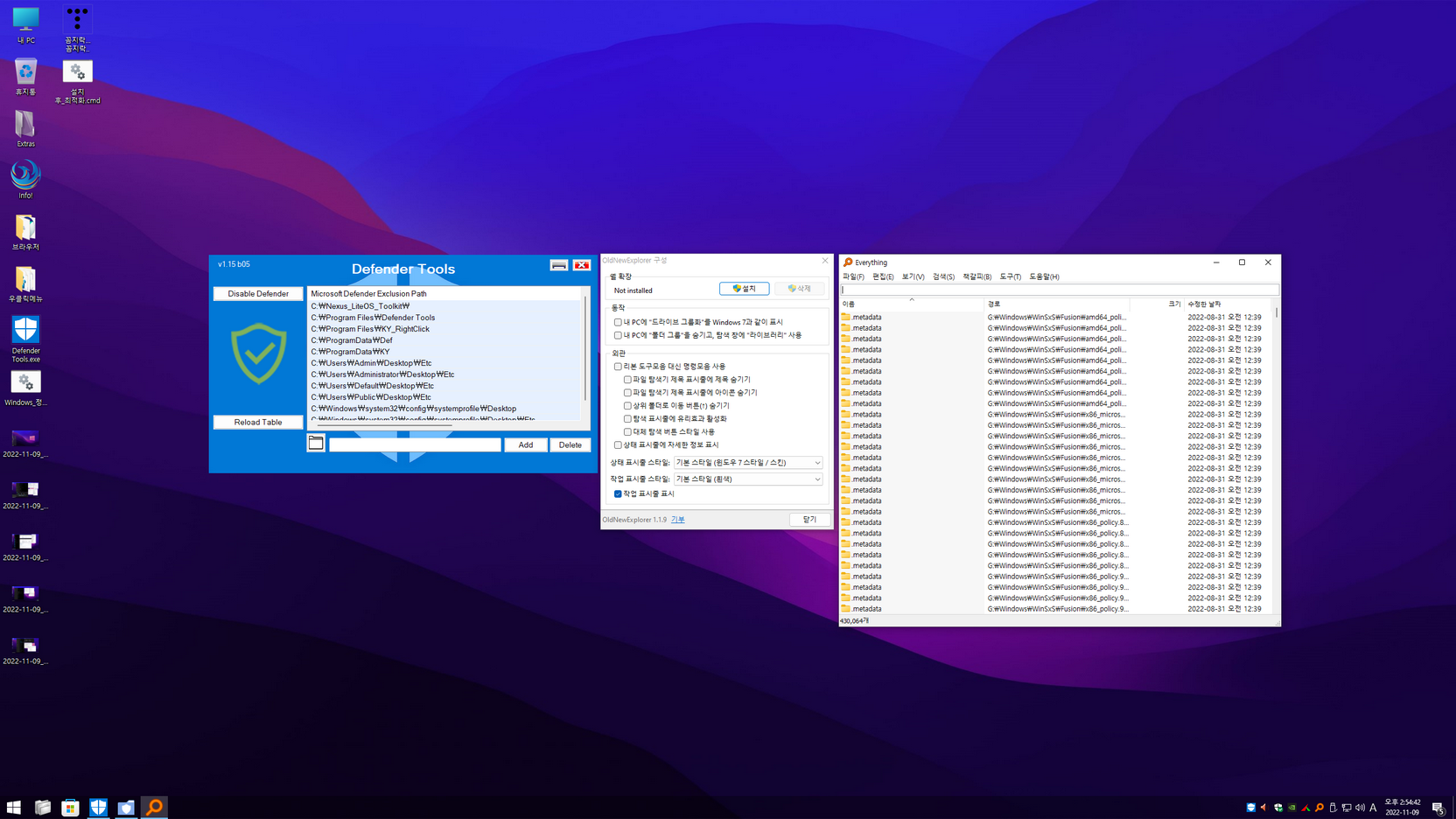Click the NVIDIA tray icon

coord(1291,808)
